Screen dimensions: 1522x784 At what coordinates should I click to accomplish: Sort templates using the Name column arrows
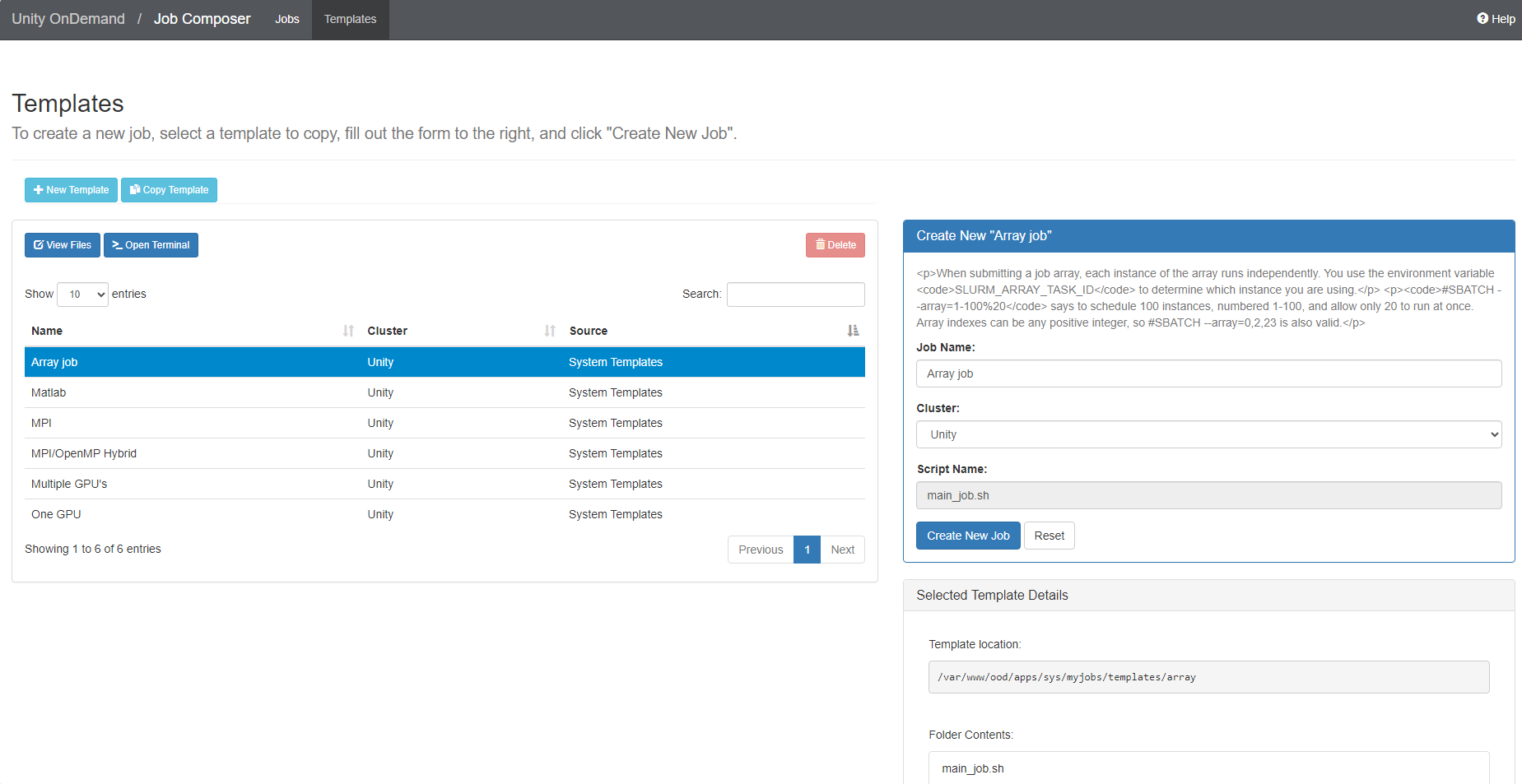pyautogui.click(x=347, y=330)
